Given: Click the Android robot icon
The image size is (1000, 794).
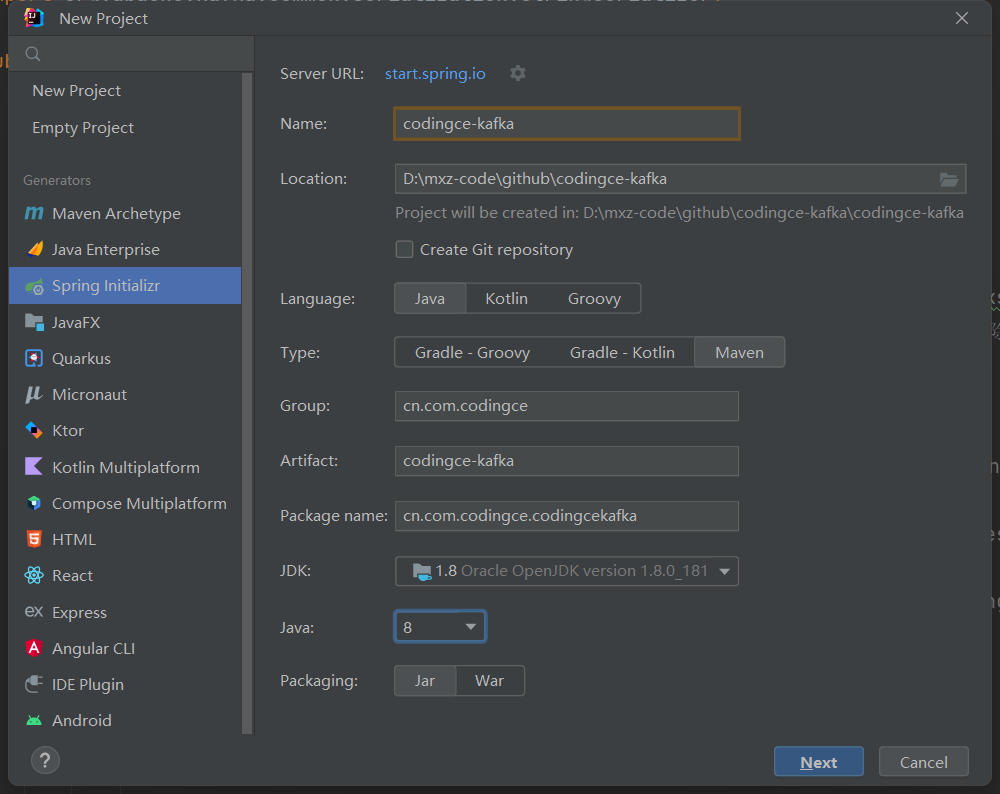Looking at the screenshot, I should click(x=34, y=721).
